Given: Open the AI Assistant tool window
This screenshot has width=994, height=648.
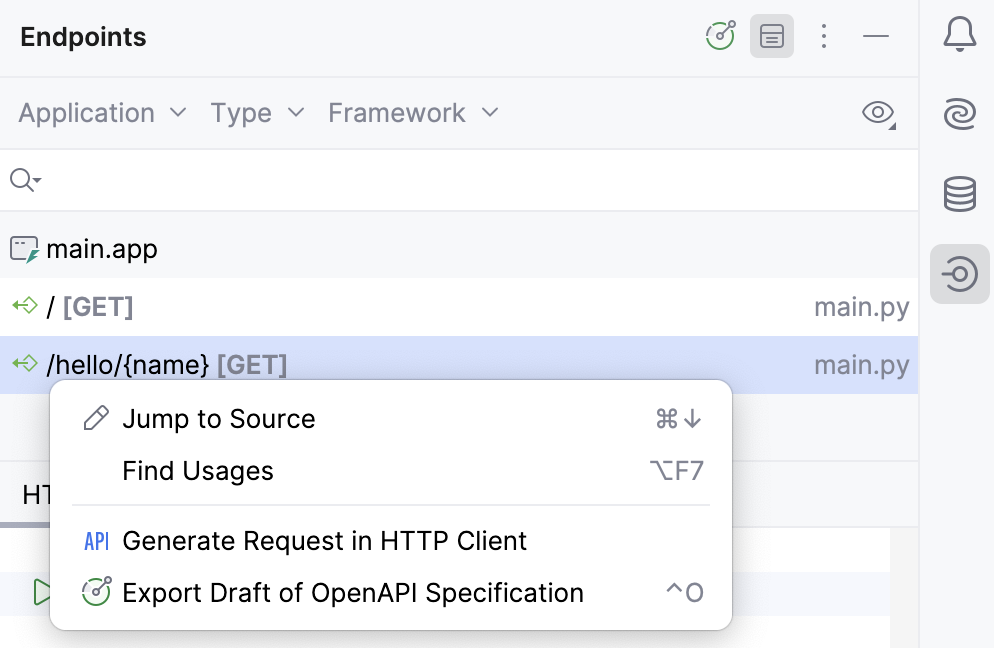Looking at the screenshot, I should coord(959,114).
